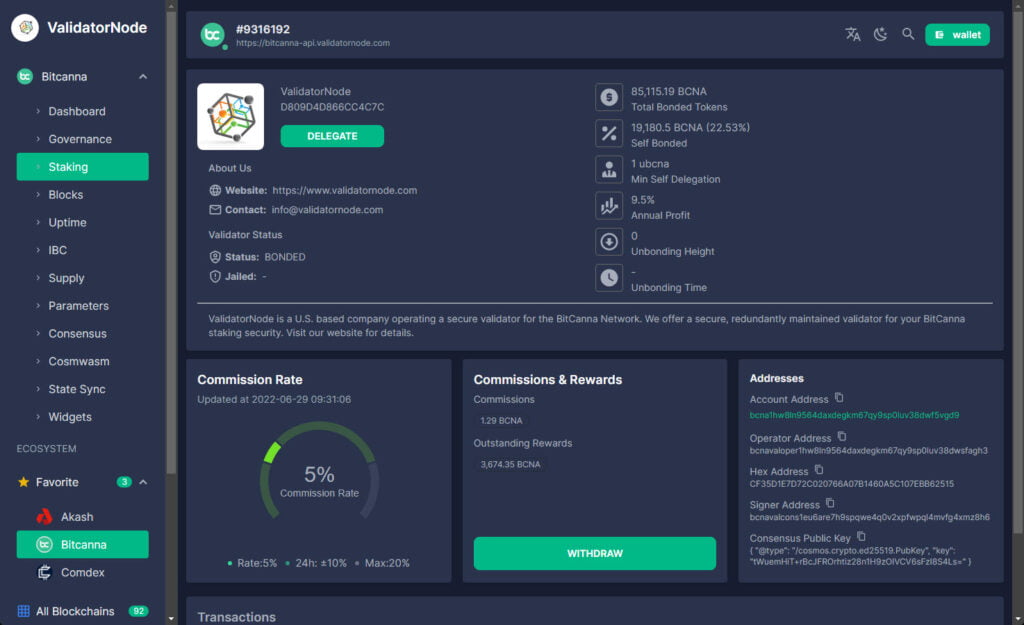Select Bitcanna in the Favorite list

pos(82,544)
